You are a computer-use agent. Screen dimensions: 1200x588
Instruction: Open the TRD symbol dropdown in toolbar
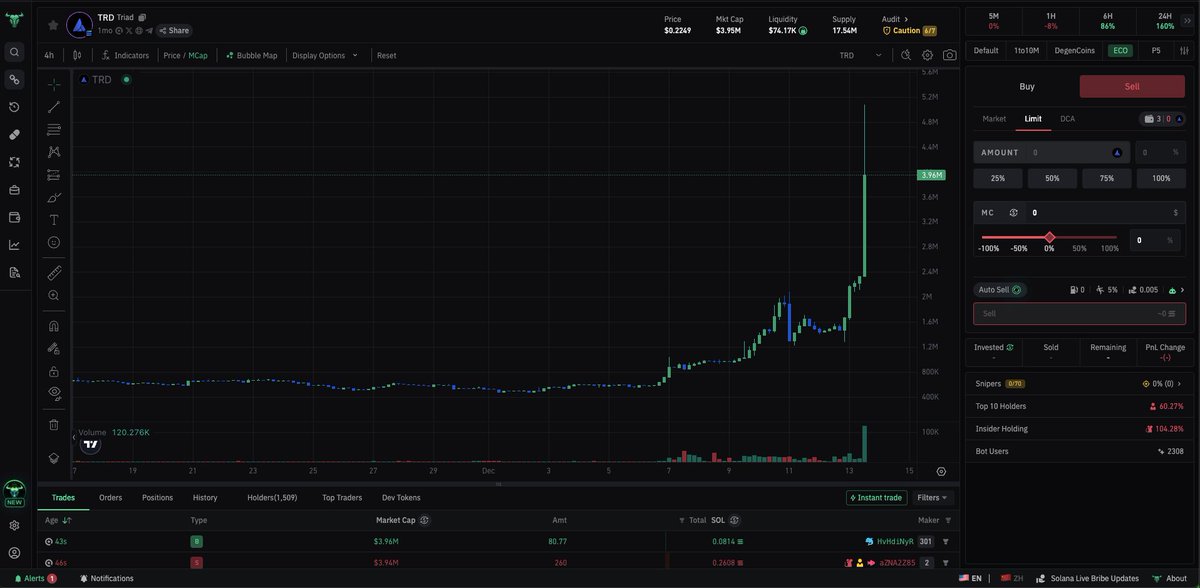click(861, 55)
